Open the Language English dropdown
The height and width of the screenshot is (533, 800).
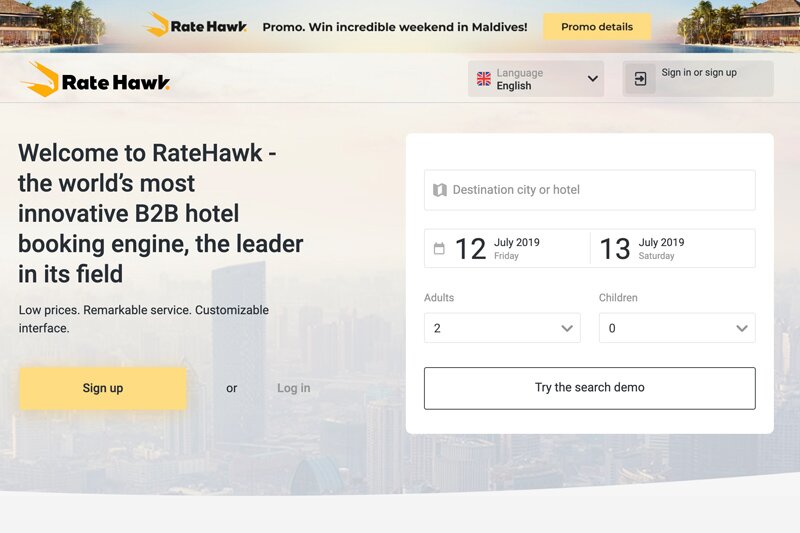536,79
